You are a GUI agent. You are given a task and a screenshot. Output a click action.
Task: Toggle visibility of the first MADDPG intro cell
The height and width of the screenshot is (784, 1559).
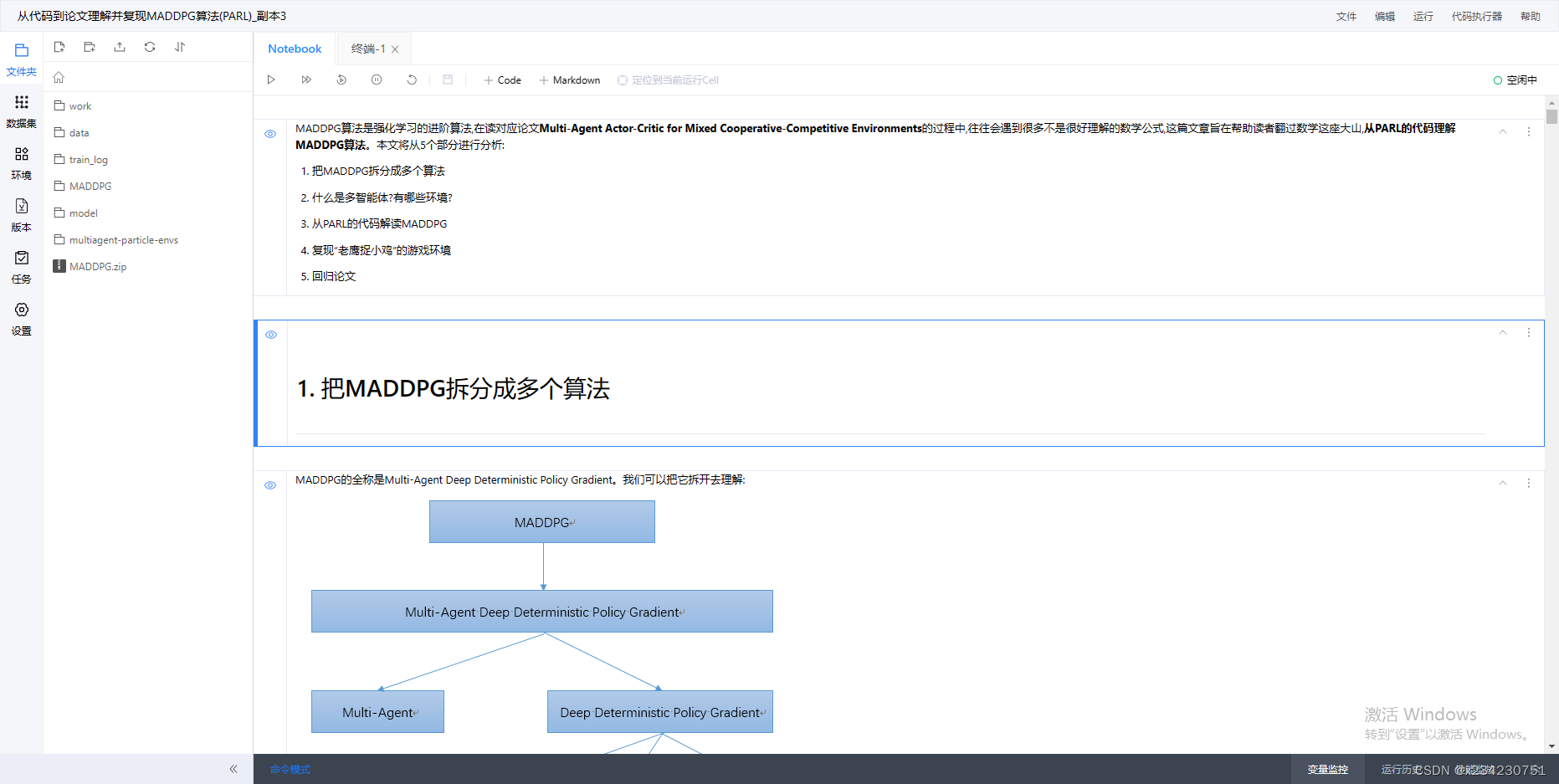269,134
